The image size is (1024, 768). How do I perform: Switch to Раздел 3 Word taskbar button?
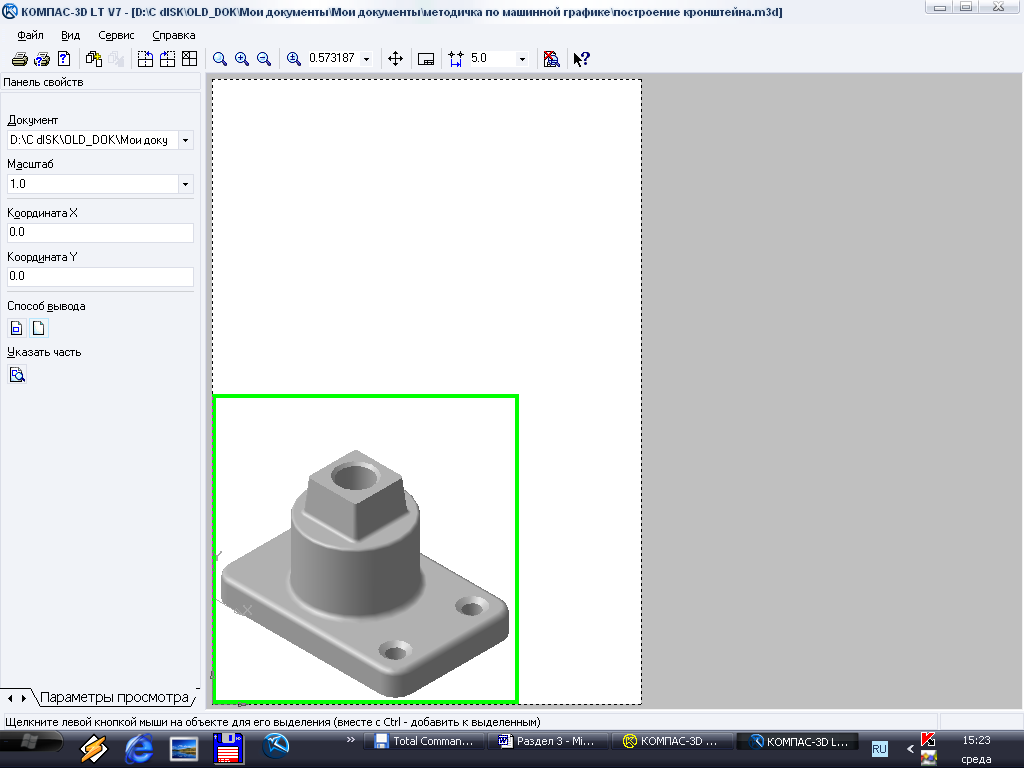coord(548,741)
